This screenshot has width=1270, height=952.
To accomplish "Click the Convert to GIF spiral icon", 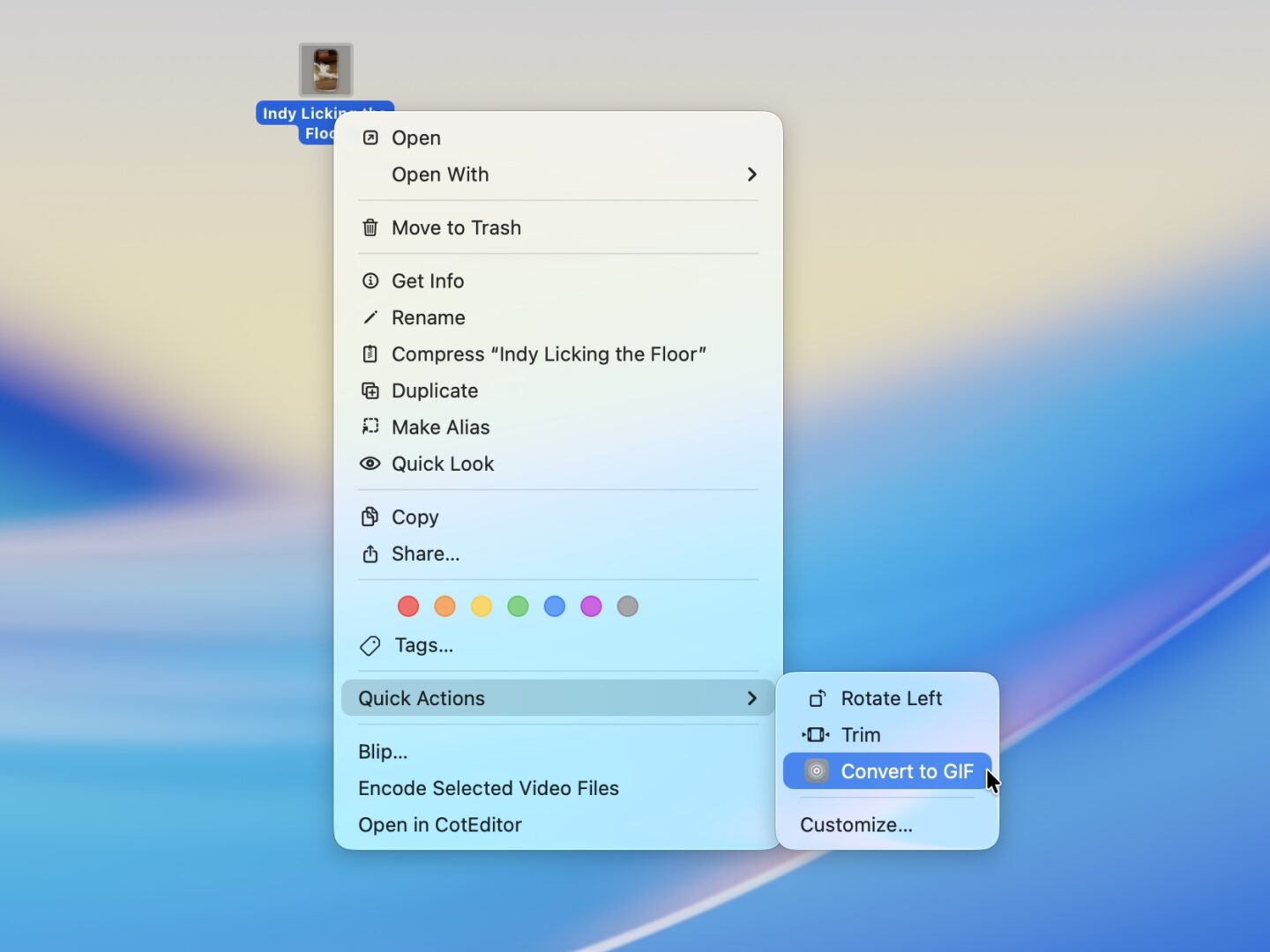I will point(816,771).
